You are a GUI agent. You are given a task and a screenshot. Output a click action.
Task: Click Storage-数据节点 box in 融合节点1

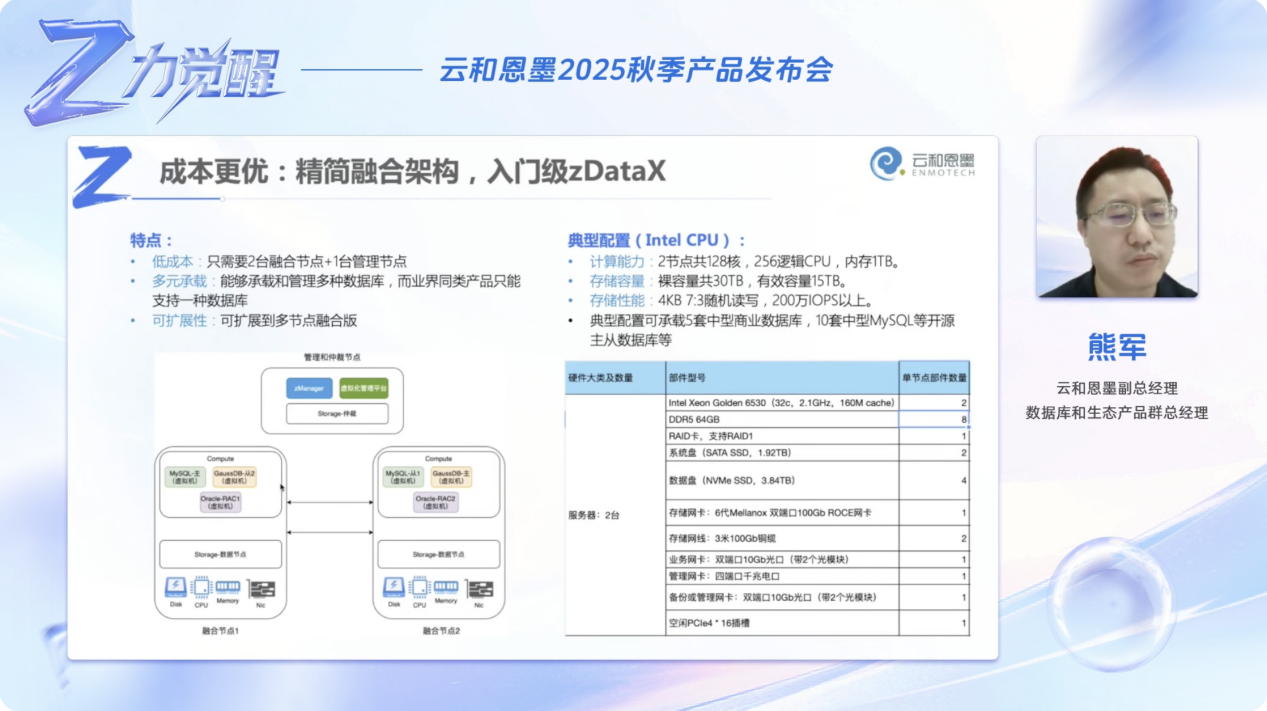[x=221, y=553]
